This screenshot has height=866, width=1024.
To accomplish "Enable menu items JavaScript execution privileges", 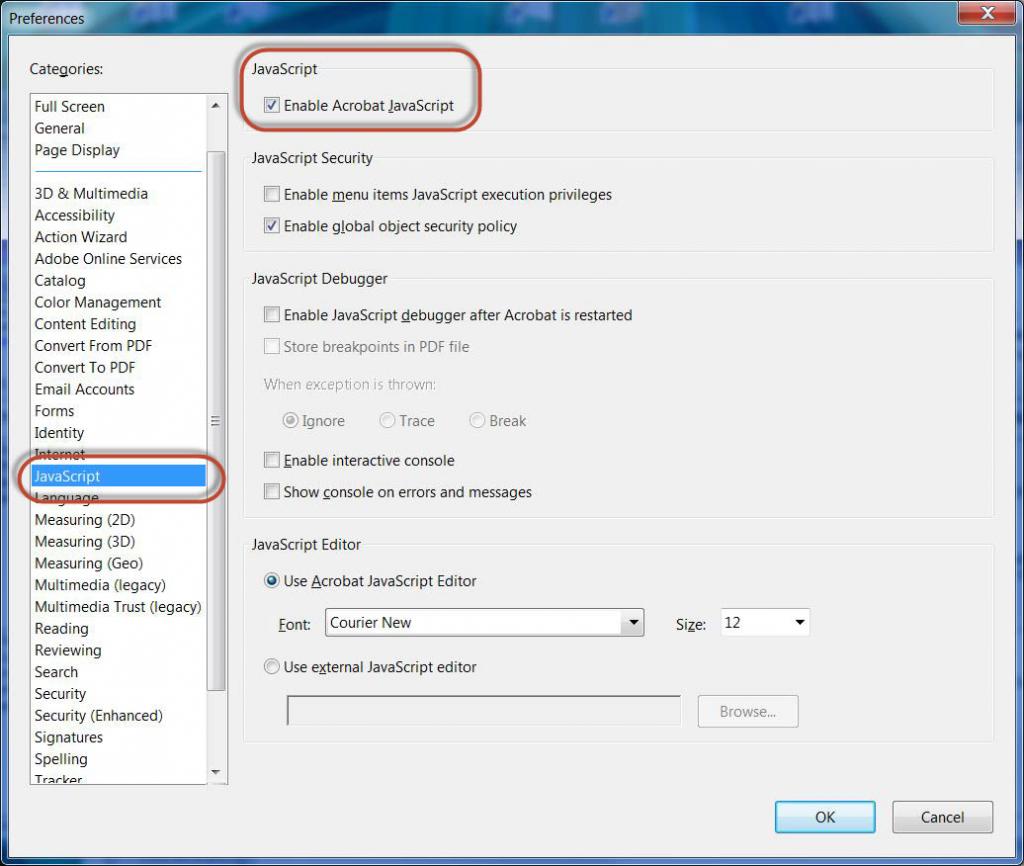I will coord(272,195).
